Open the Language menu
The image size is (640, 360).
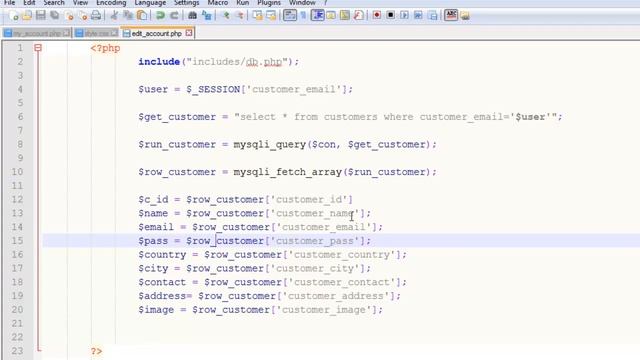coord(150,3)
